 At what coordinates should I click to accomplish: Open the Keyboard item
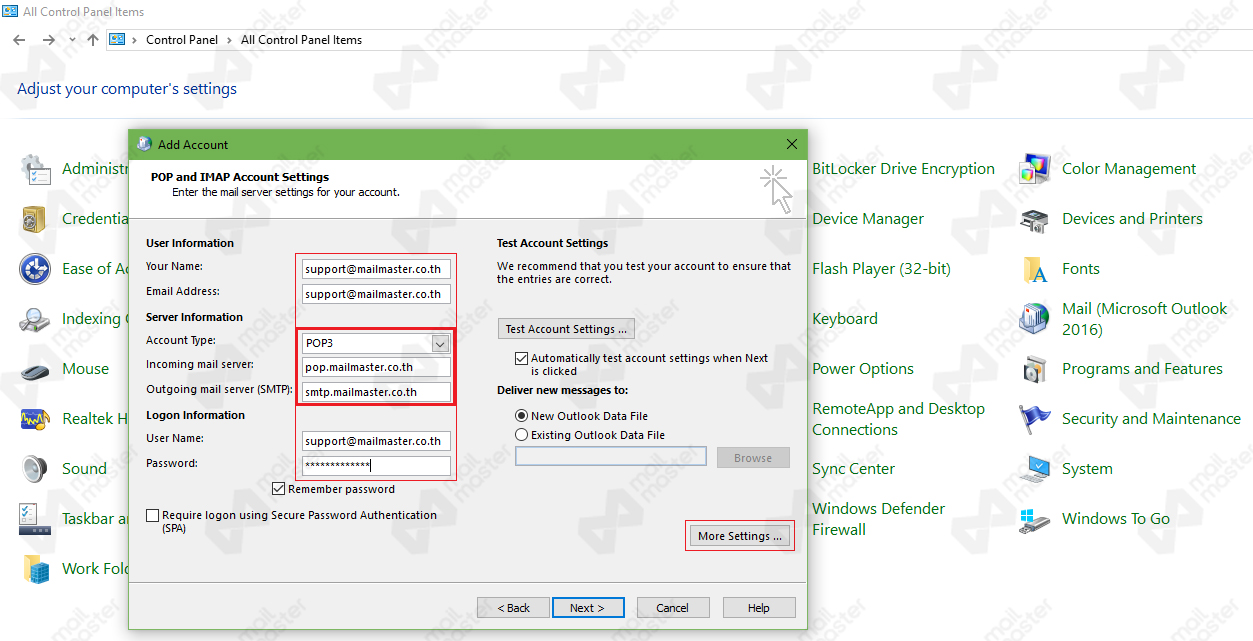point(845,319)
